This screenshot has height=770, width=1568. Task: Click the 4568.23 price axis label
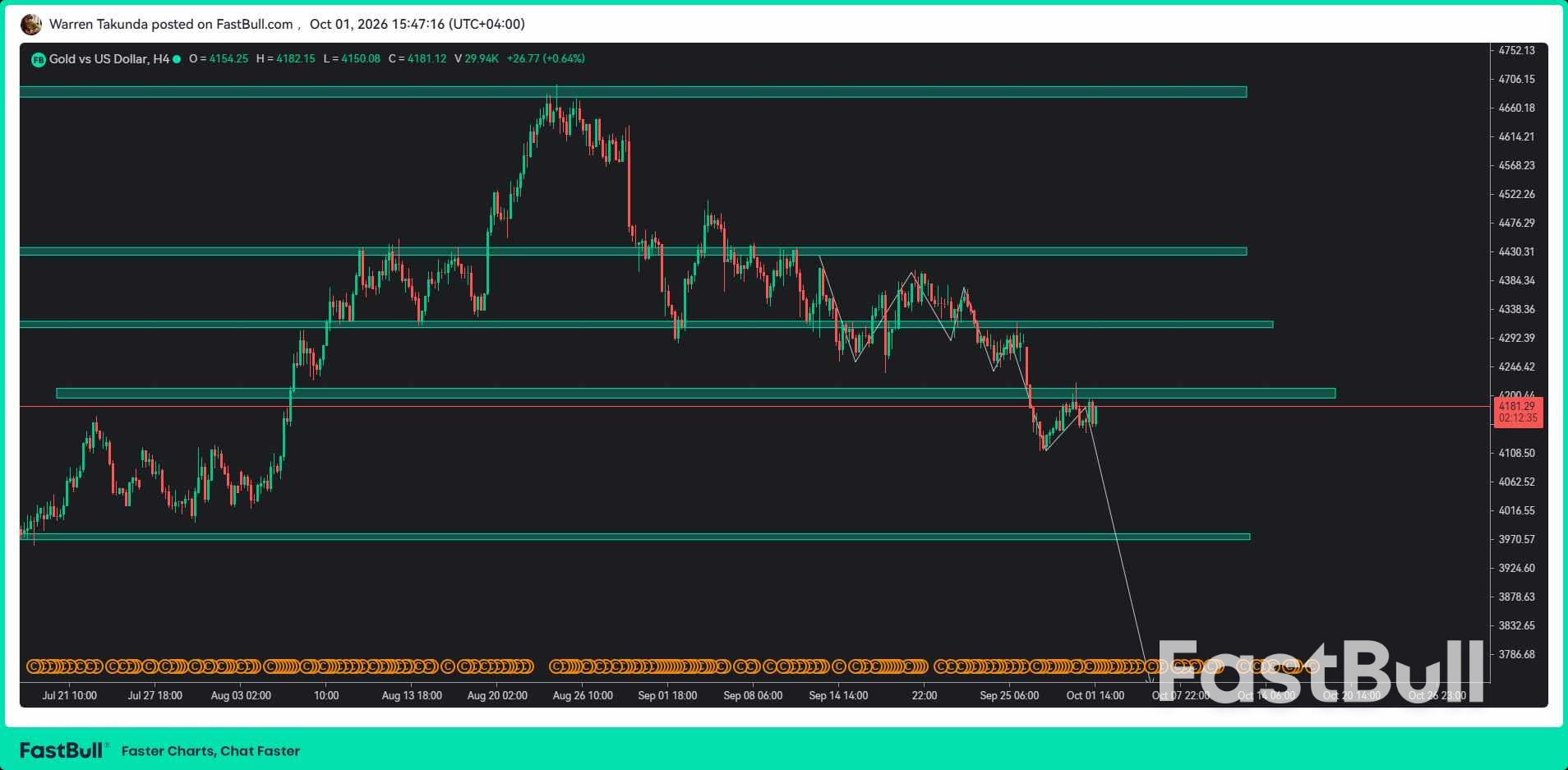tap(1516, 166)
